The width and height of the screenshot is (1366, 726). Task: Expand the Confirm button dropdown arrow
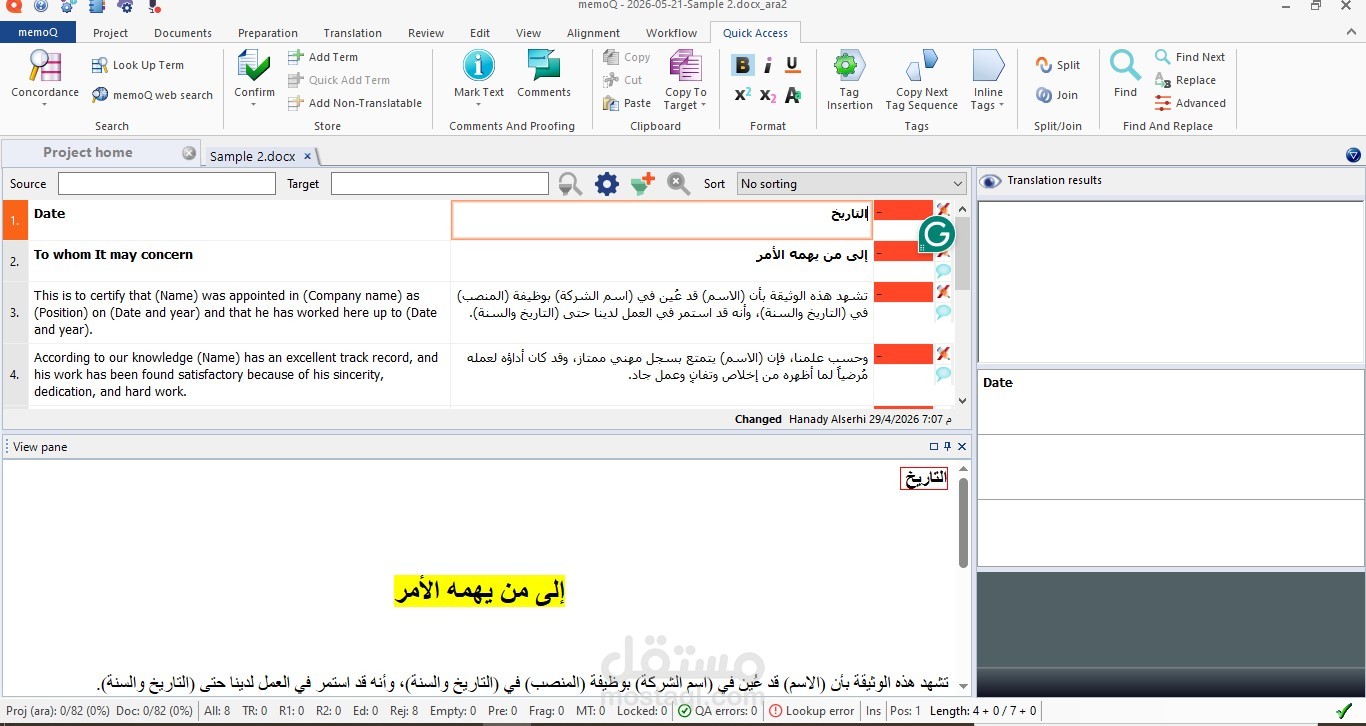pyautogui.click(x=254, y=105)
